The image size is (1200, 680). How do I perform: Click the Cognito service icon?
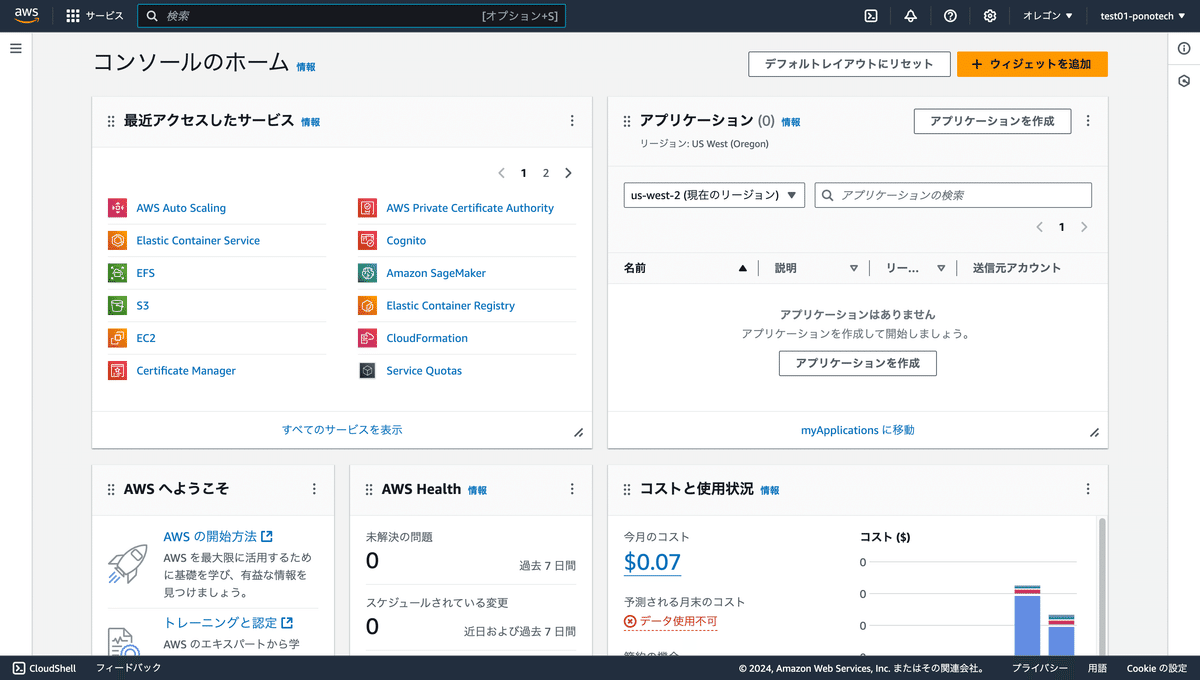pos(367,240)
